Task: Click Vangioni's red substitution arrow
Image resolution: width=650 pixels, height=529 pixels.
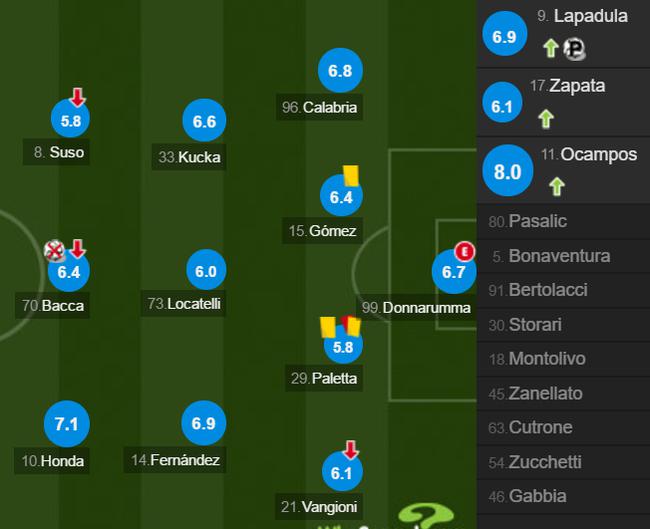Action: click(x=350, y=449)
